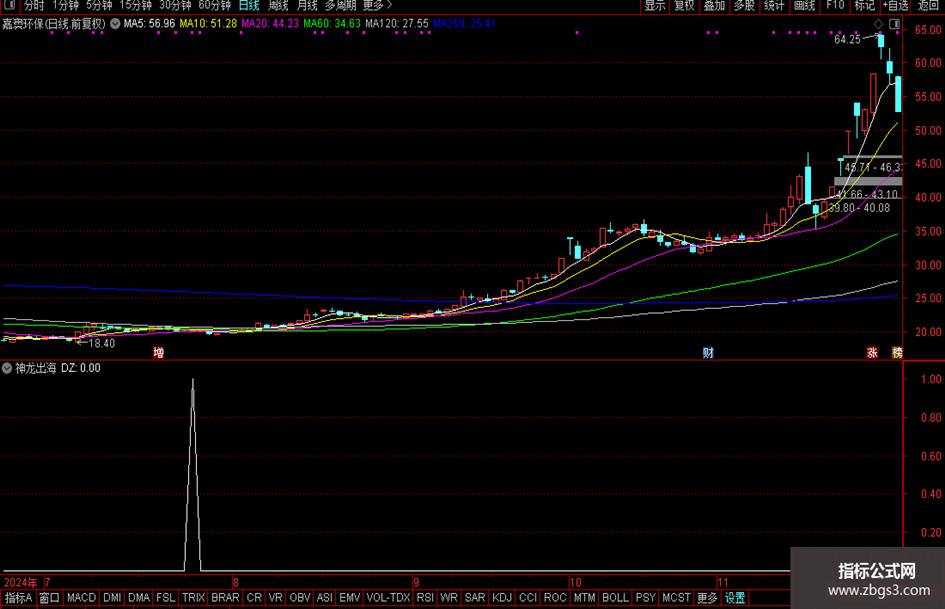Select the CCI indicator
945x609 pixels.
[528, 598]
